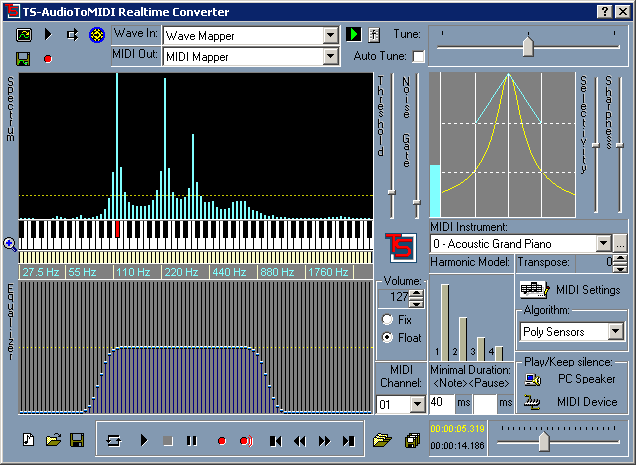The height and width of the screenshot is (465, 636).
Task: Enable the Auto Tune checkbox
Action: pyautogui.click(x=418, y=57)
